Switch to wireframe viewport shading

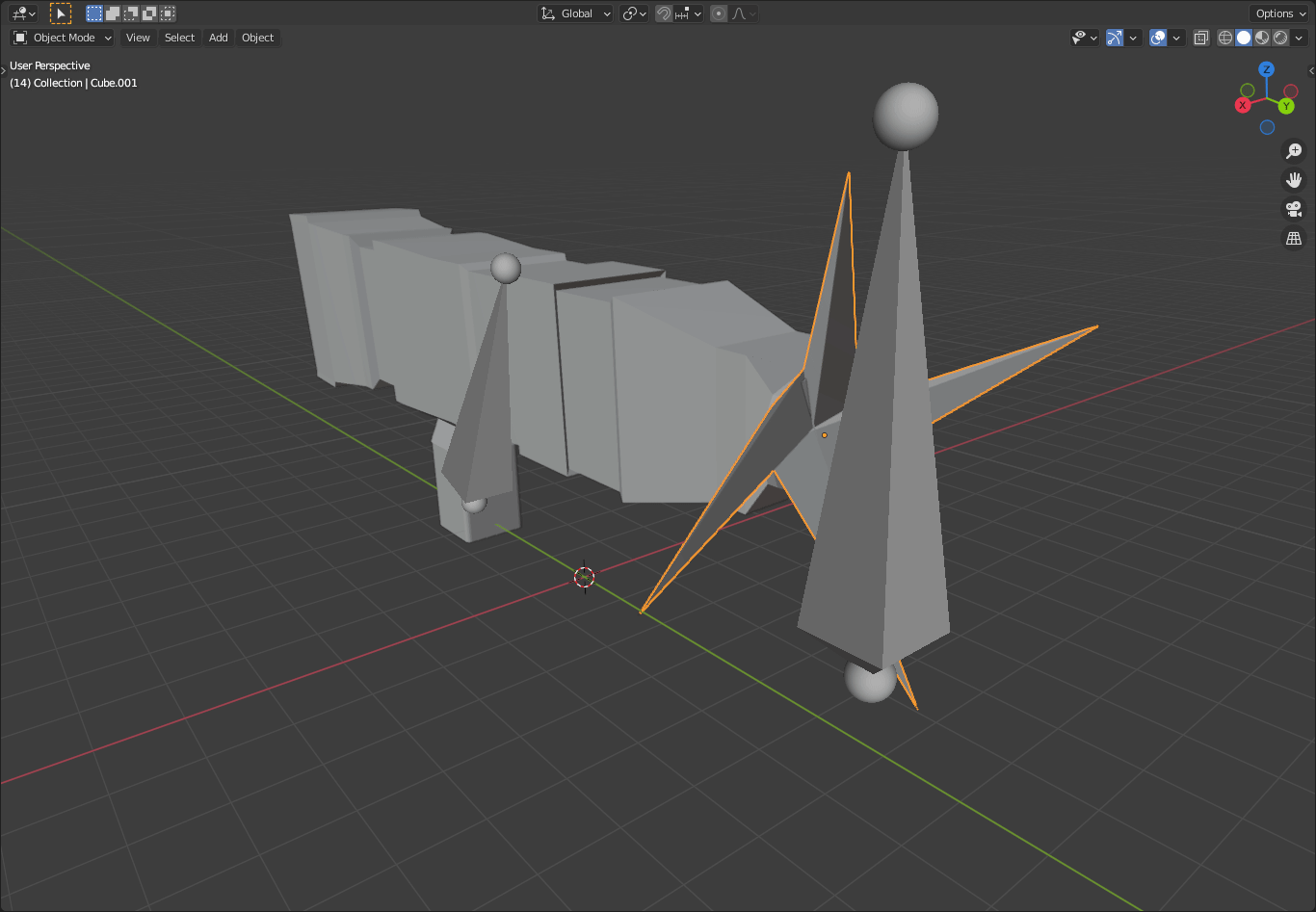[1225, 38]
